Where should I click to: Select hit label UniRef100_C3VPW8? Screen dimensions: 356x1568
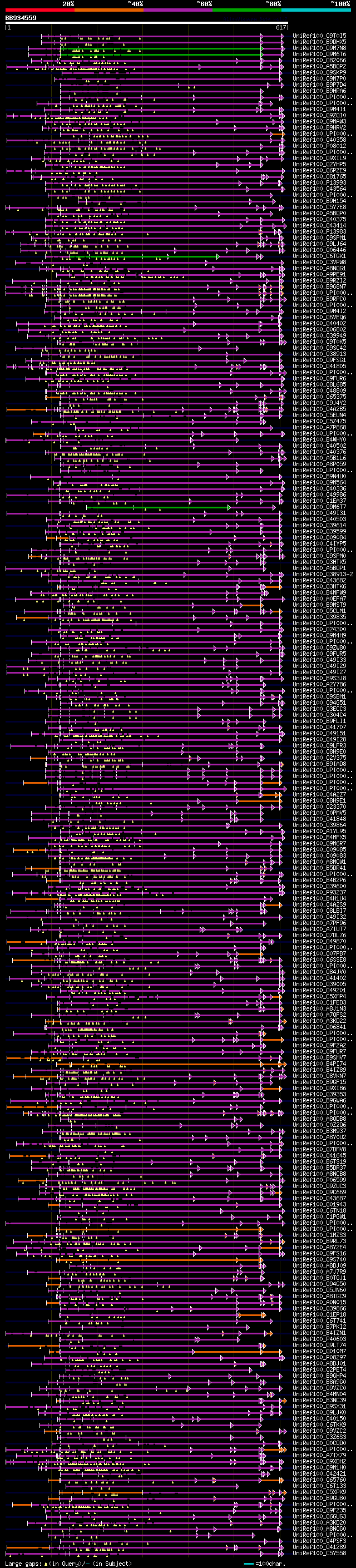pyautogui.click(x=319, y=263)
